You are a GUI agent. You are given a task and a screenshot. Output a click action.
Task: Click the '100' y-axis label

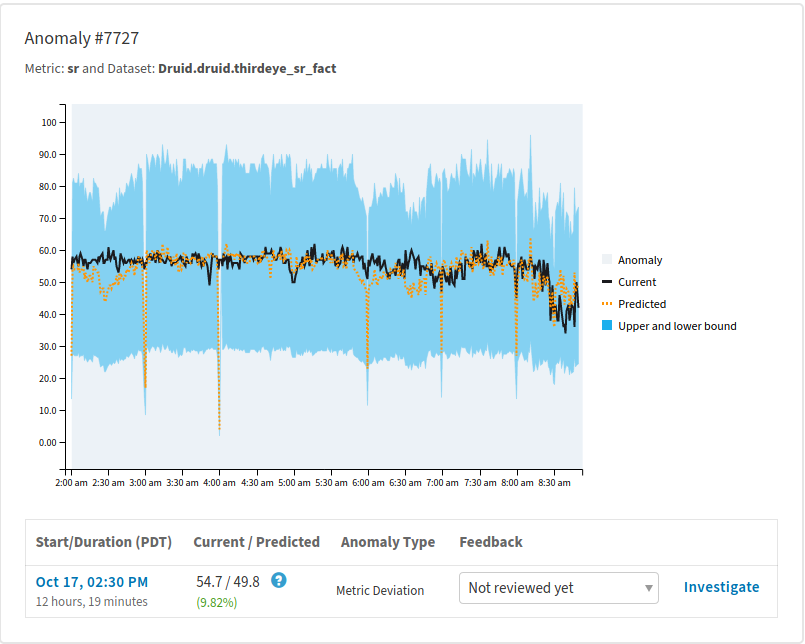click(49, 122)
